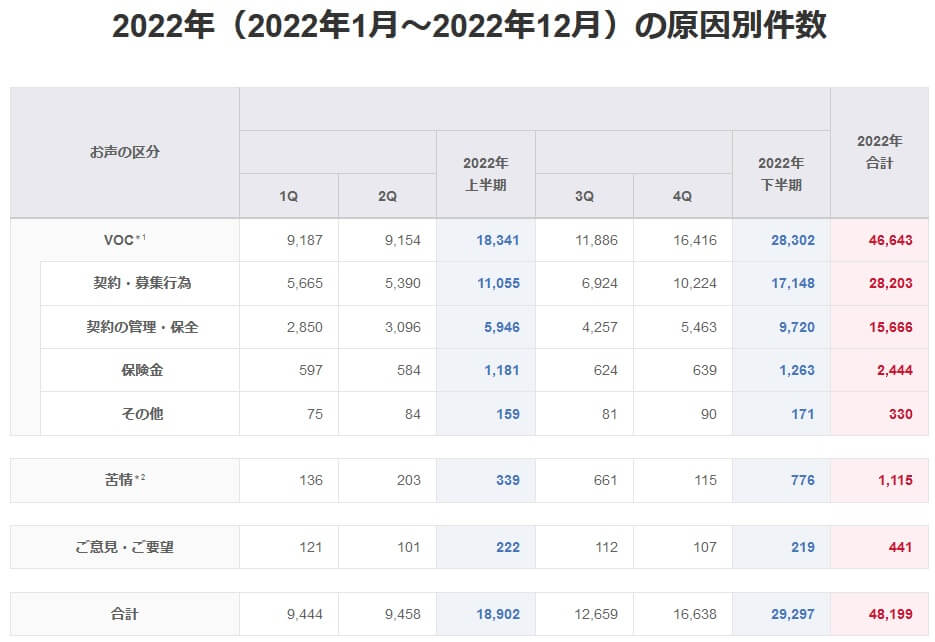
Task: Click the 2022年下半期 column header
Action: click(781, 174)
